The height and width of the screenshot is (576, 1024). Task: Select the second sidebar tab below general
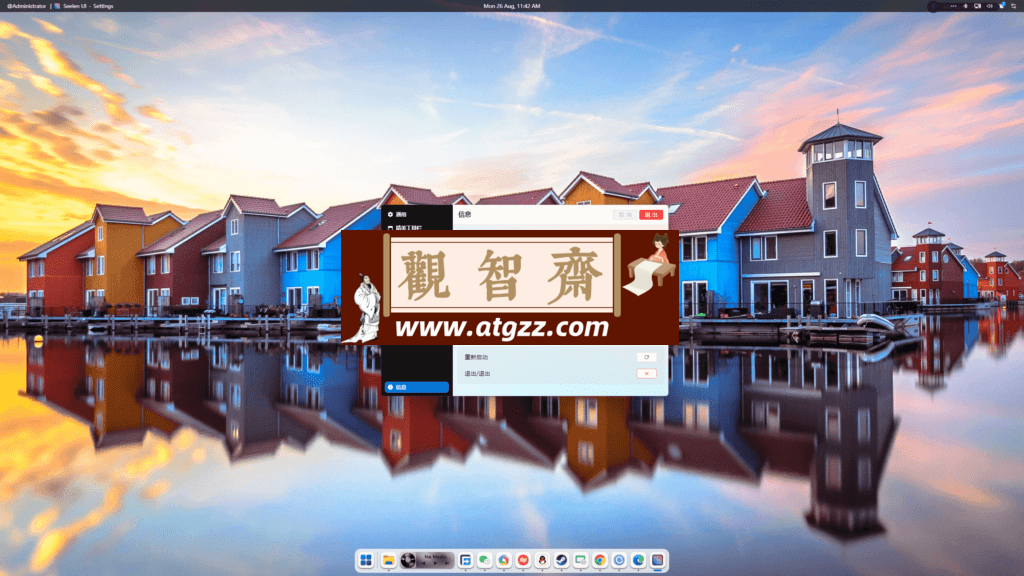pyautogui.click(x=417, y=227)
